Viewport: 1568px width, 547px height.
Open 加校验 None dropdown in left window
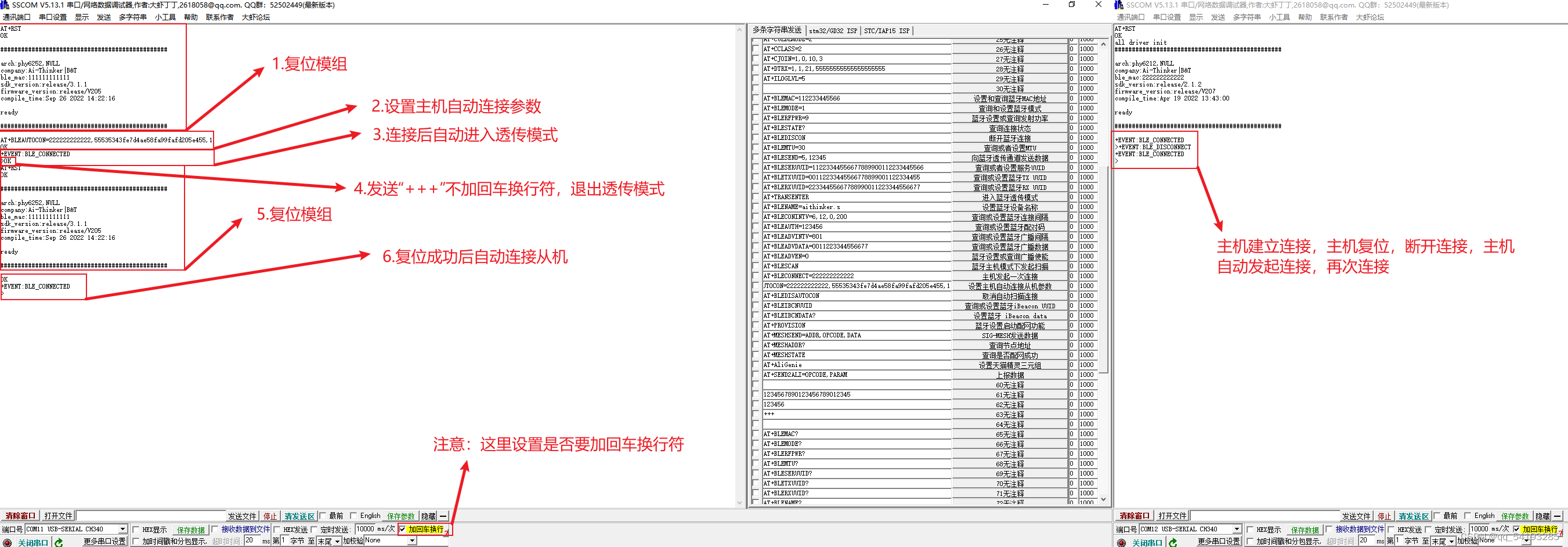[412, 541]
